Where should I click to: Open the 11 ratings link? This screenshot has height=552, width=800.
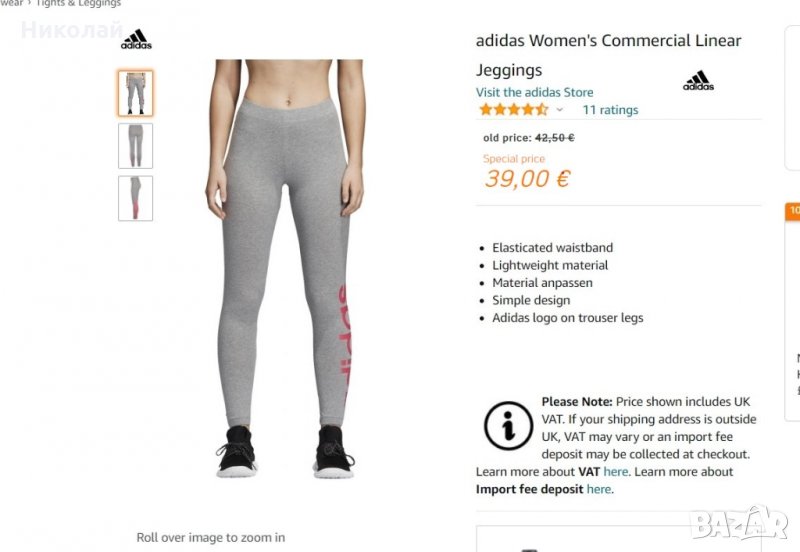pyautogui.click(x=610, y=110)
